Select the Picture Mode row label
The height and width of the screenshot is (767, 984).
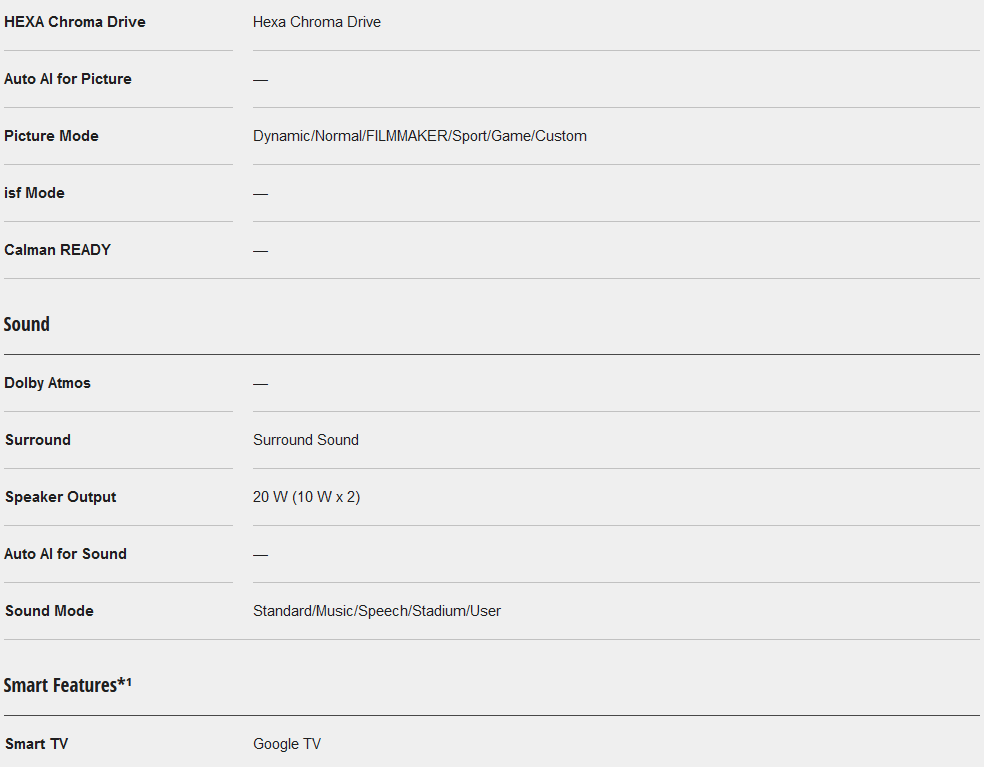point(52,136)
